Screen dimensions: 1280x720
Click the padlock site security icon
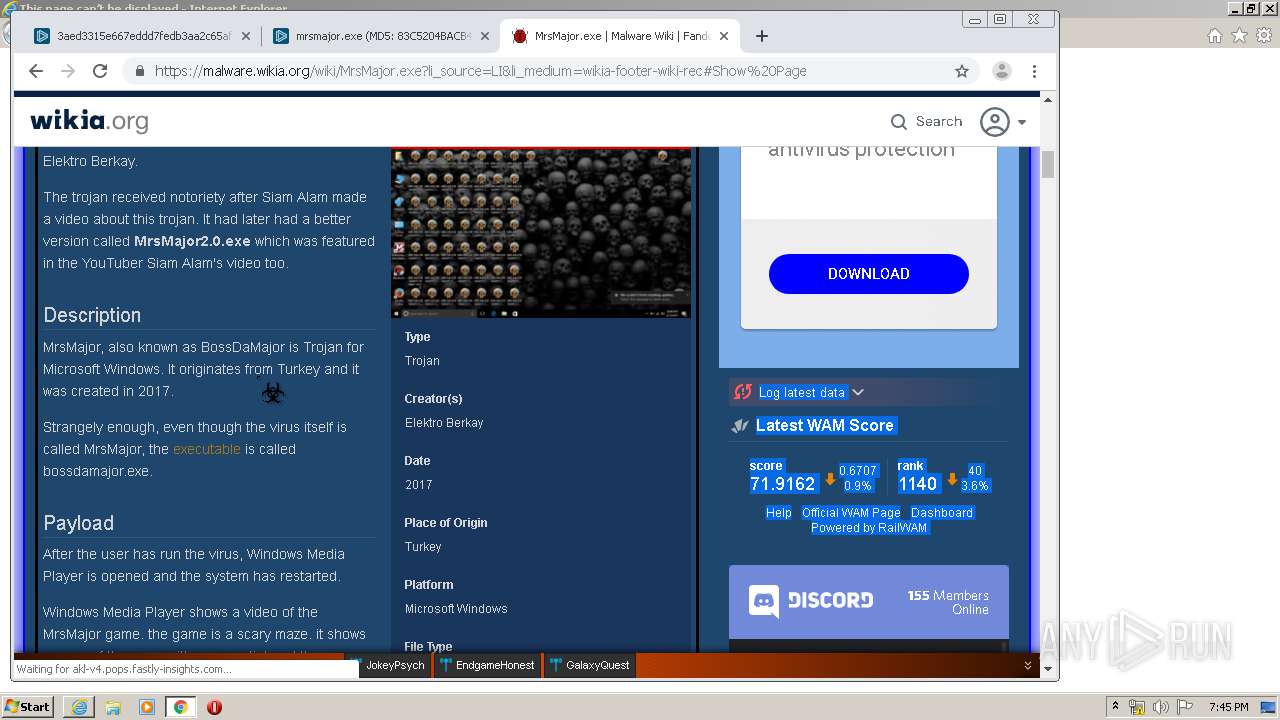tap(139, 71)
